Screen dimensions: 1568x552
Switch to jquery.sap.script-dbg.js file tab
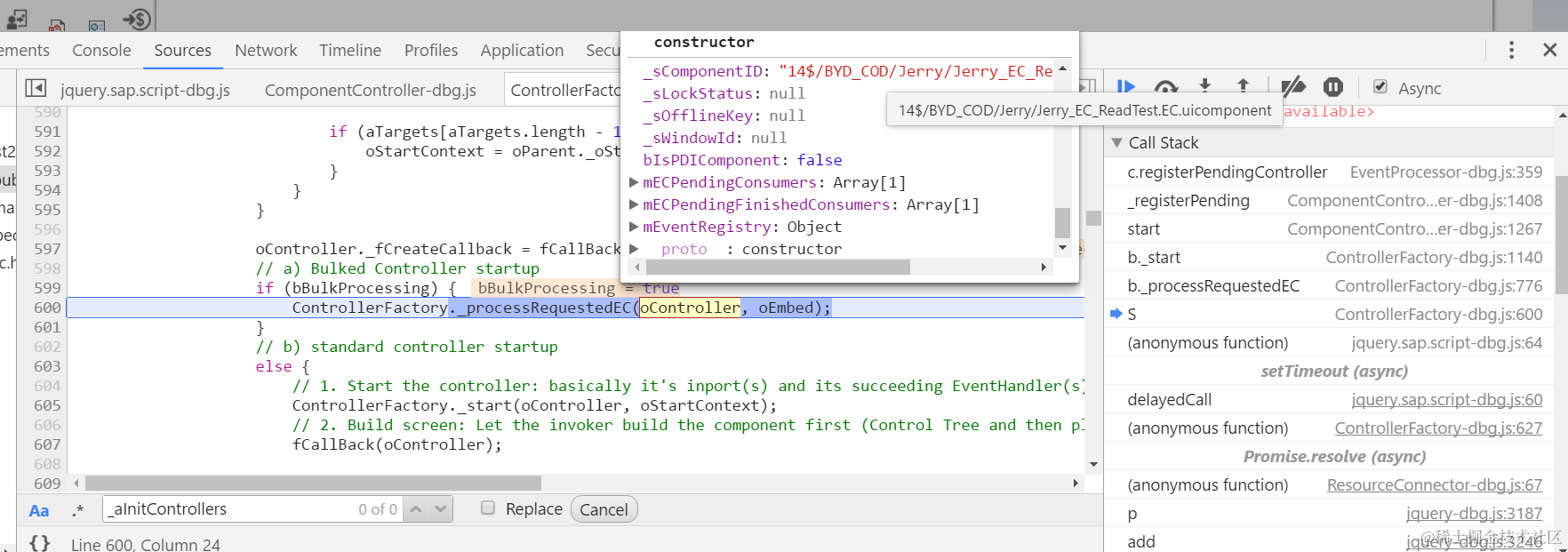[145, 90]
